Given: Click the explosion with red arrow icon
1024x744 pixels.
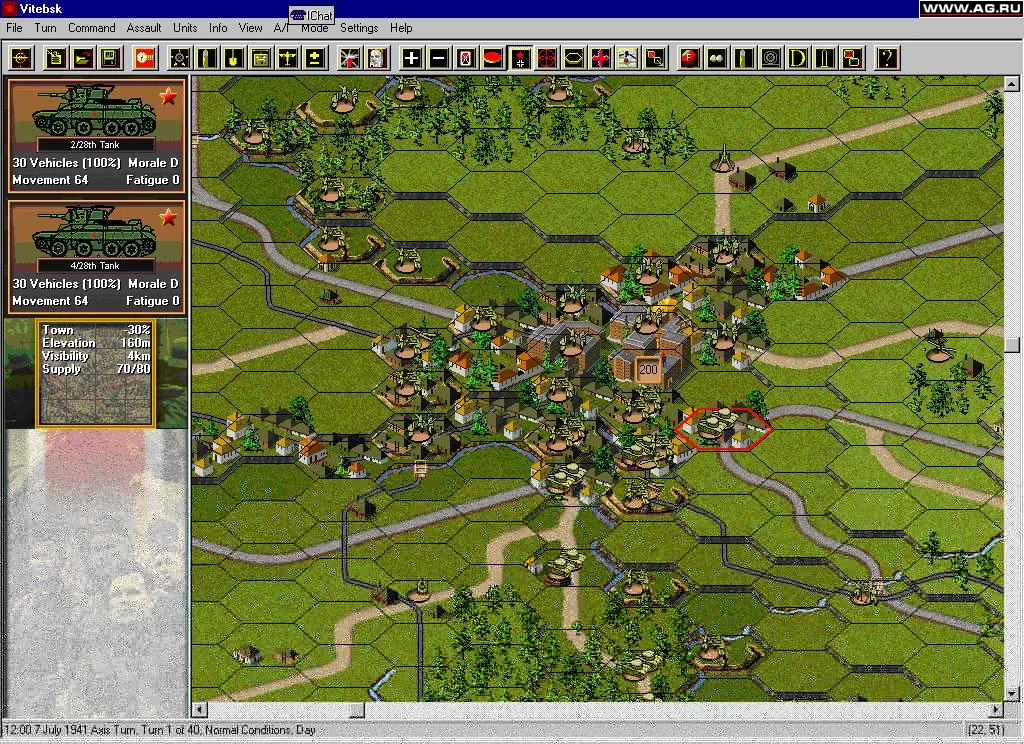Looking at the screenshot, I should pos(349,58).
